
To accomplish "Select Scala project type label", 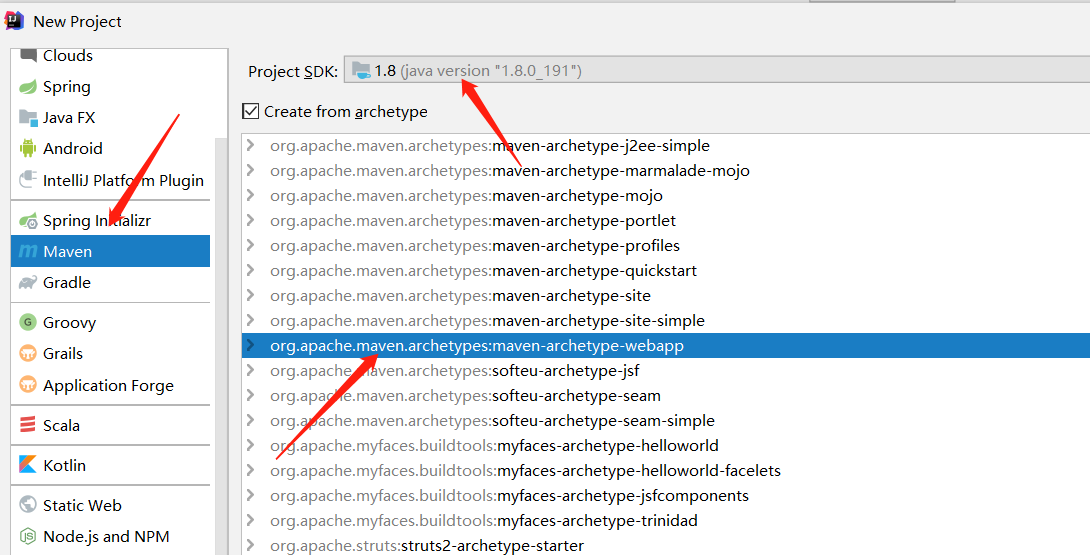I will [x=61, y=425].
